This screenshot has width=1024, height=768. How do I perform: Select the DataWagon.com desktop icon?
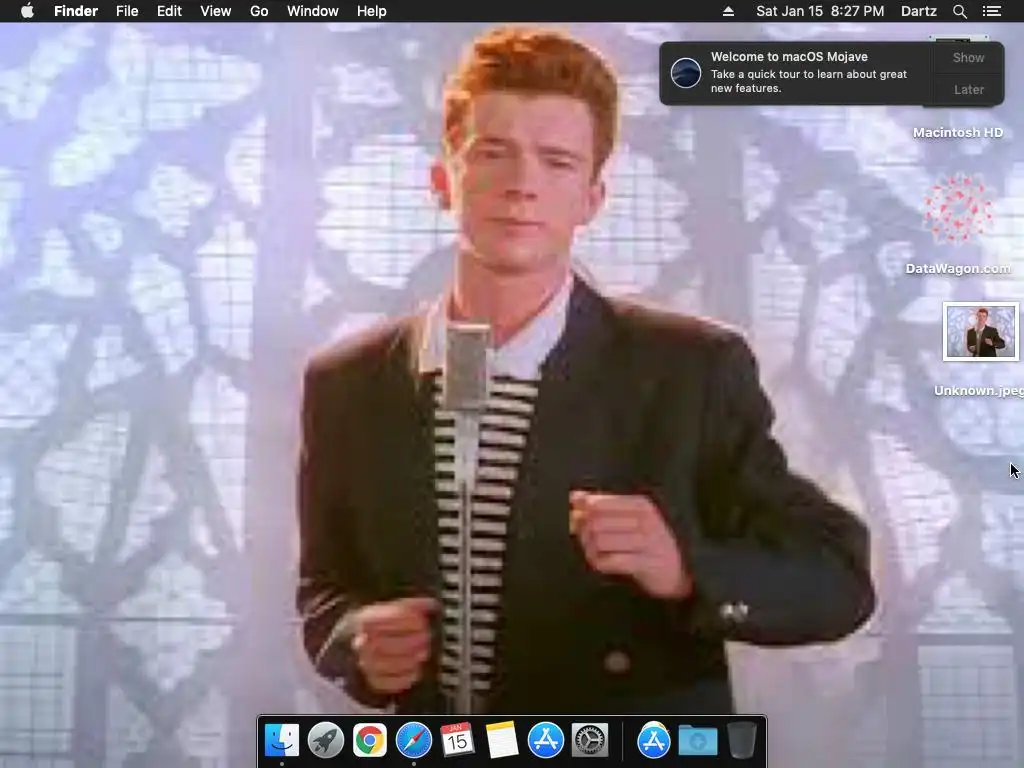click(x=958, y=208)
